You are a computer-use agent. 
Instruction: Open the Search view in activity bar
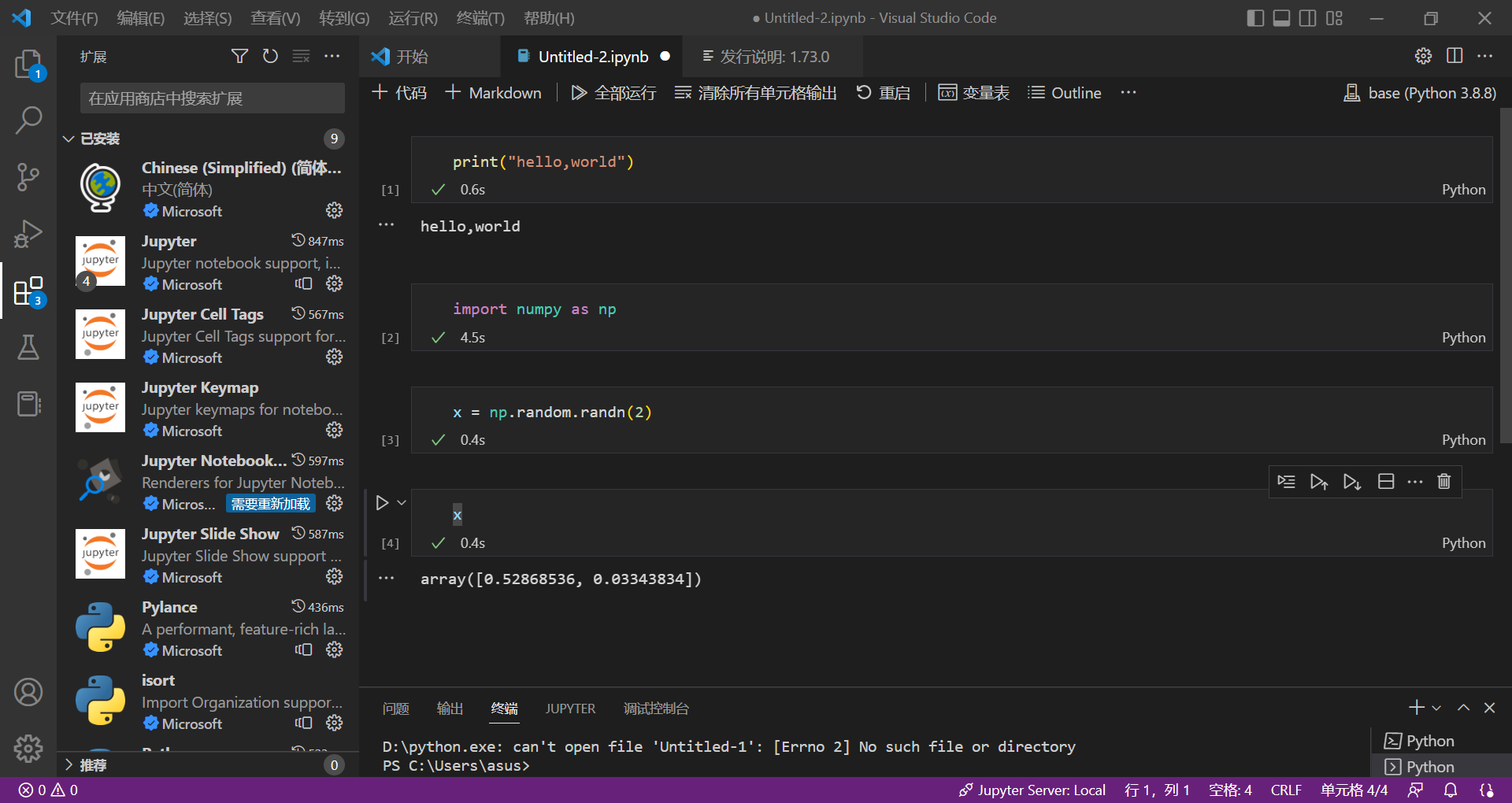(x=28, y=120)
